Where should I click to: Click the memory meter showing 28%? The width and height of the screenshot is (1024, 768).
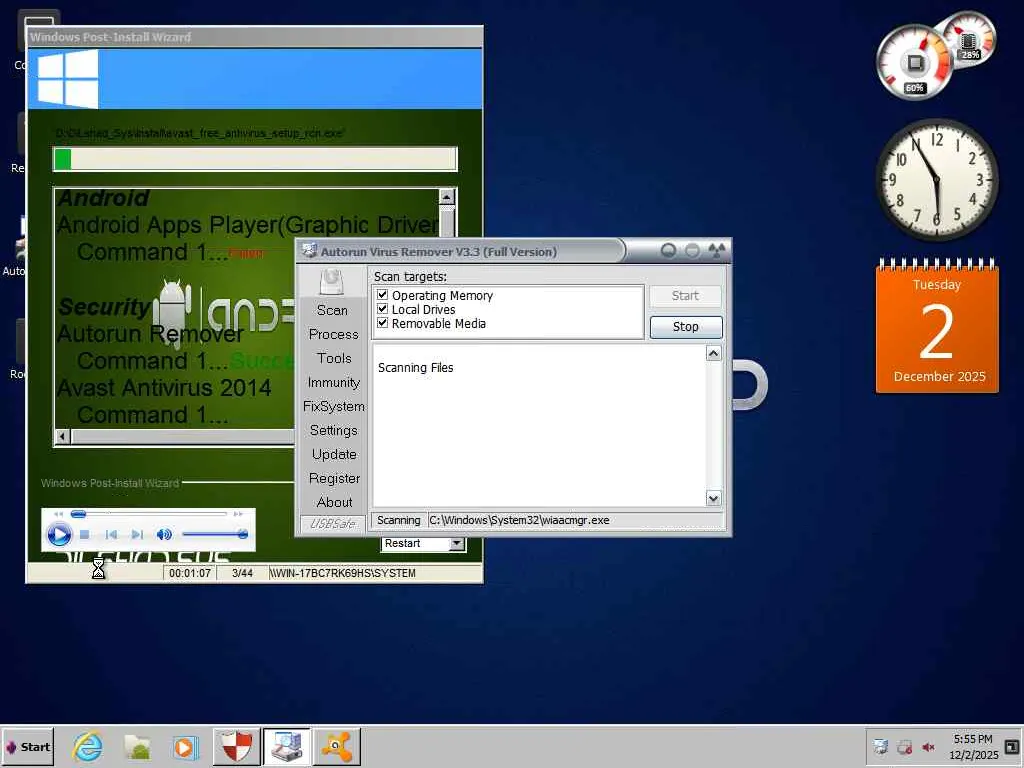click(968, 40)
